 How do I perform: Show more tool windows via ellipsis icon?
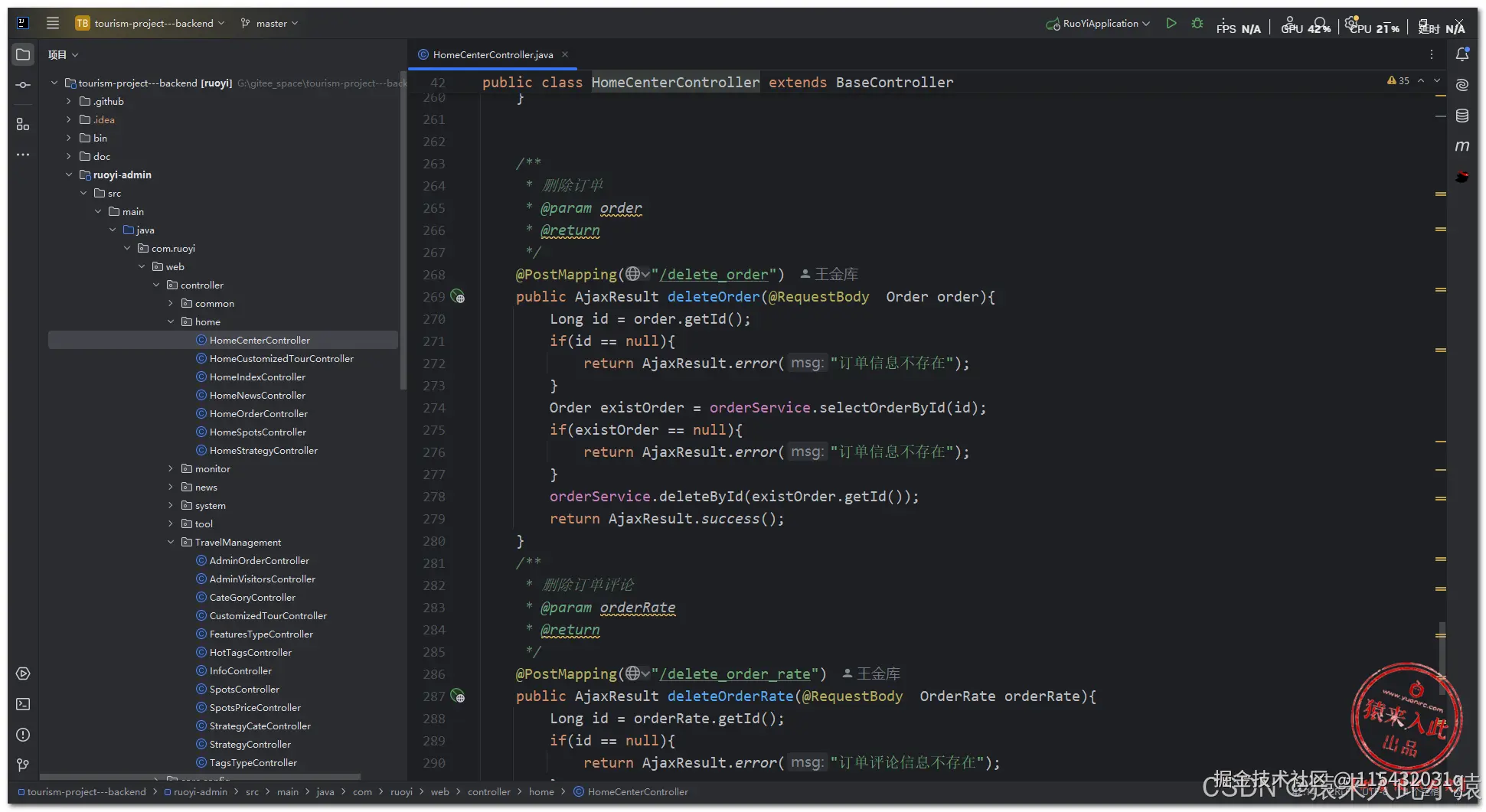pyautogui.click(x=23, y=155)
